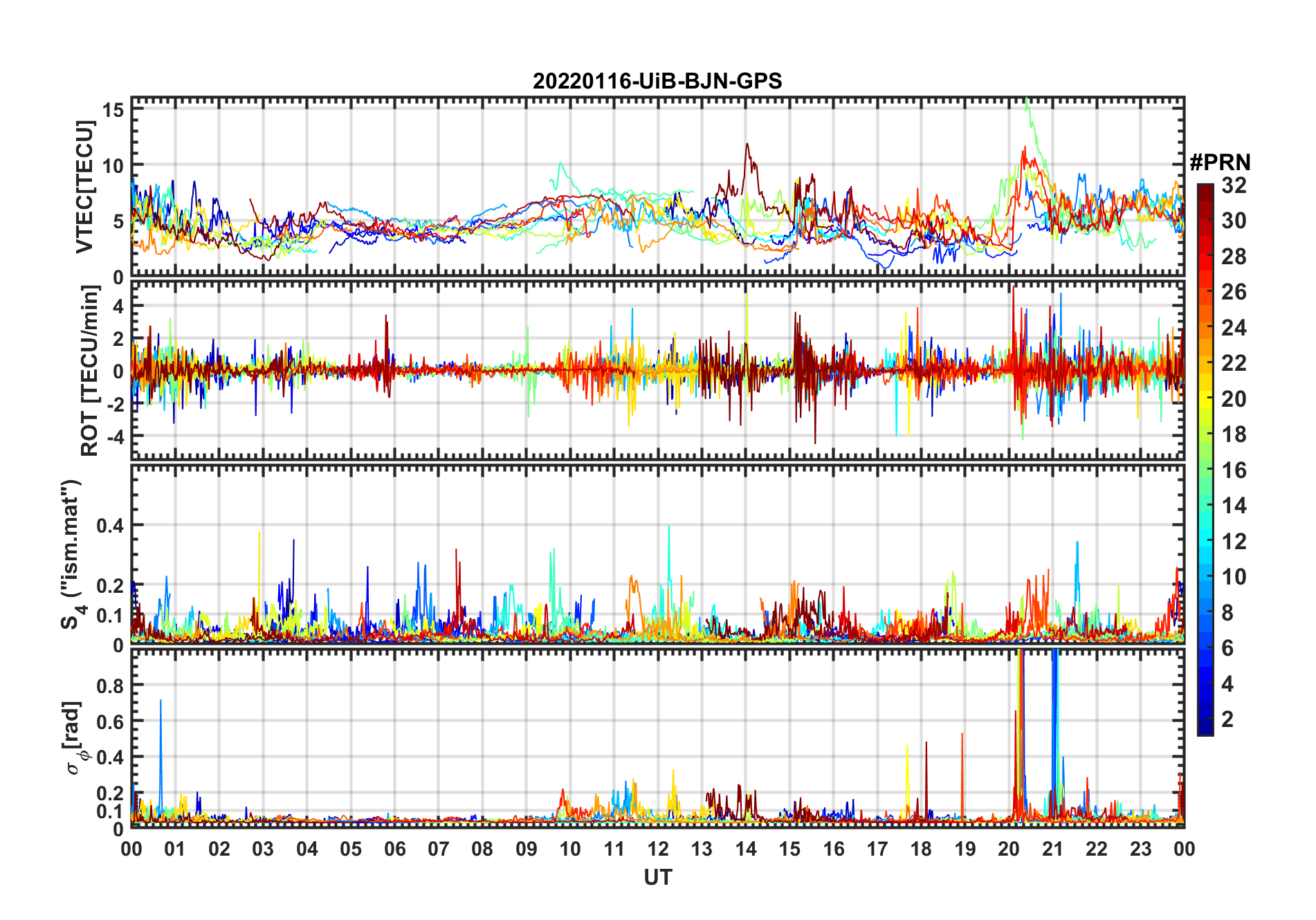Click the ROT [TECU/min] y-axis label
1316x920 pixels.
point(89,371)
